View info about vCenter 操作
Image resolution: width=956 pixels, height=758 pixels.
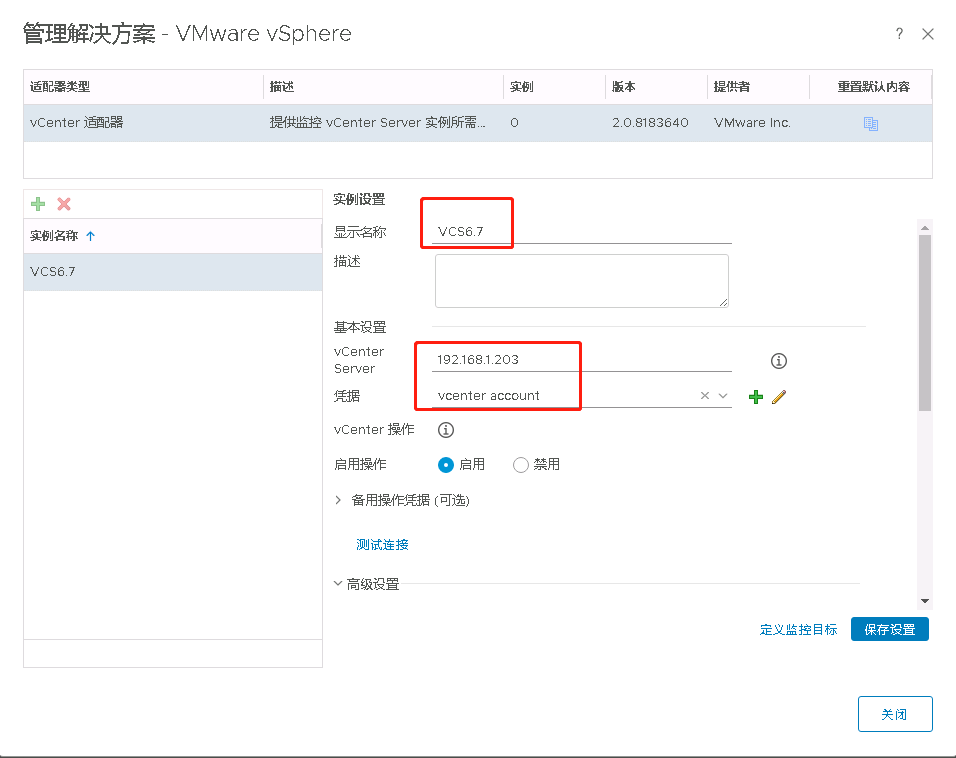(445, 429)
